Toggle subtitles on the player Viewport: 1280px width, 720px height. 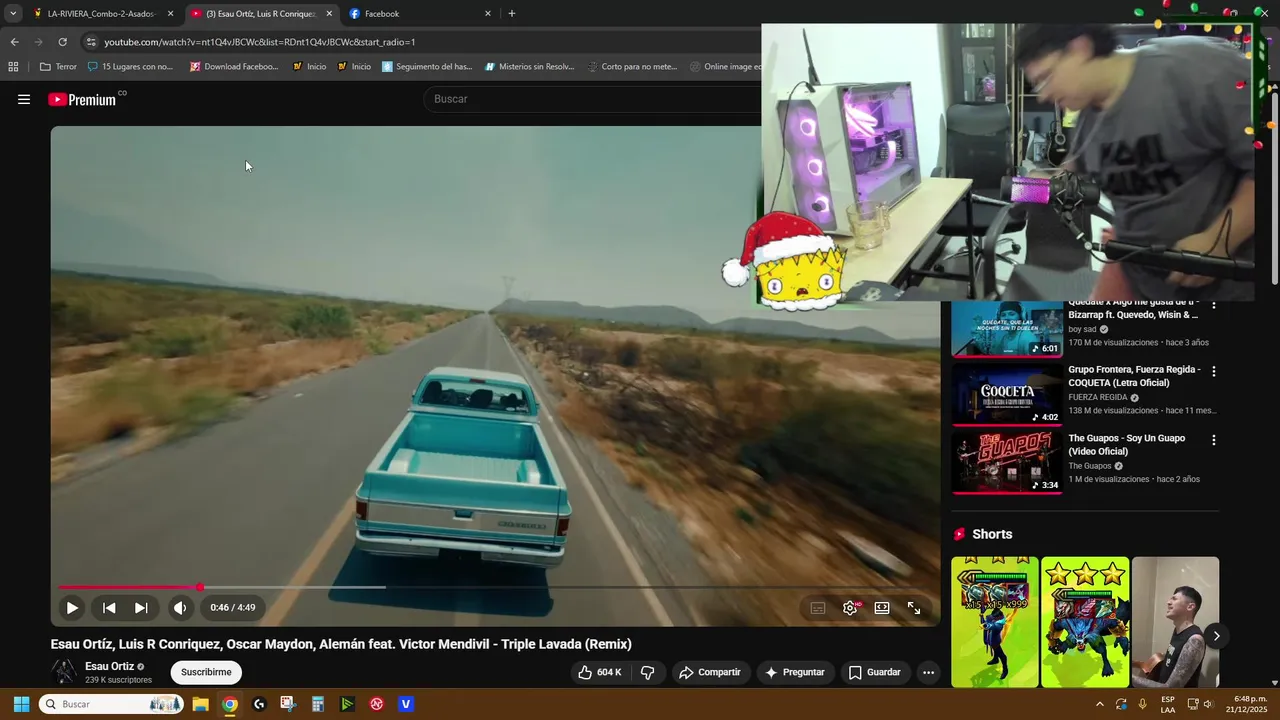818,608
